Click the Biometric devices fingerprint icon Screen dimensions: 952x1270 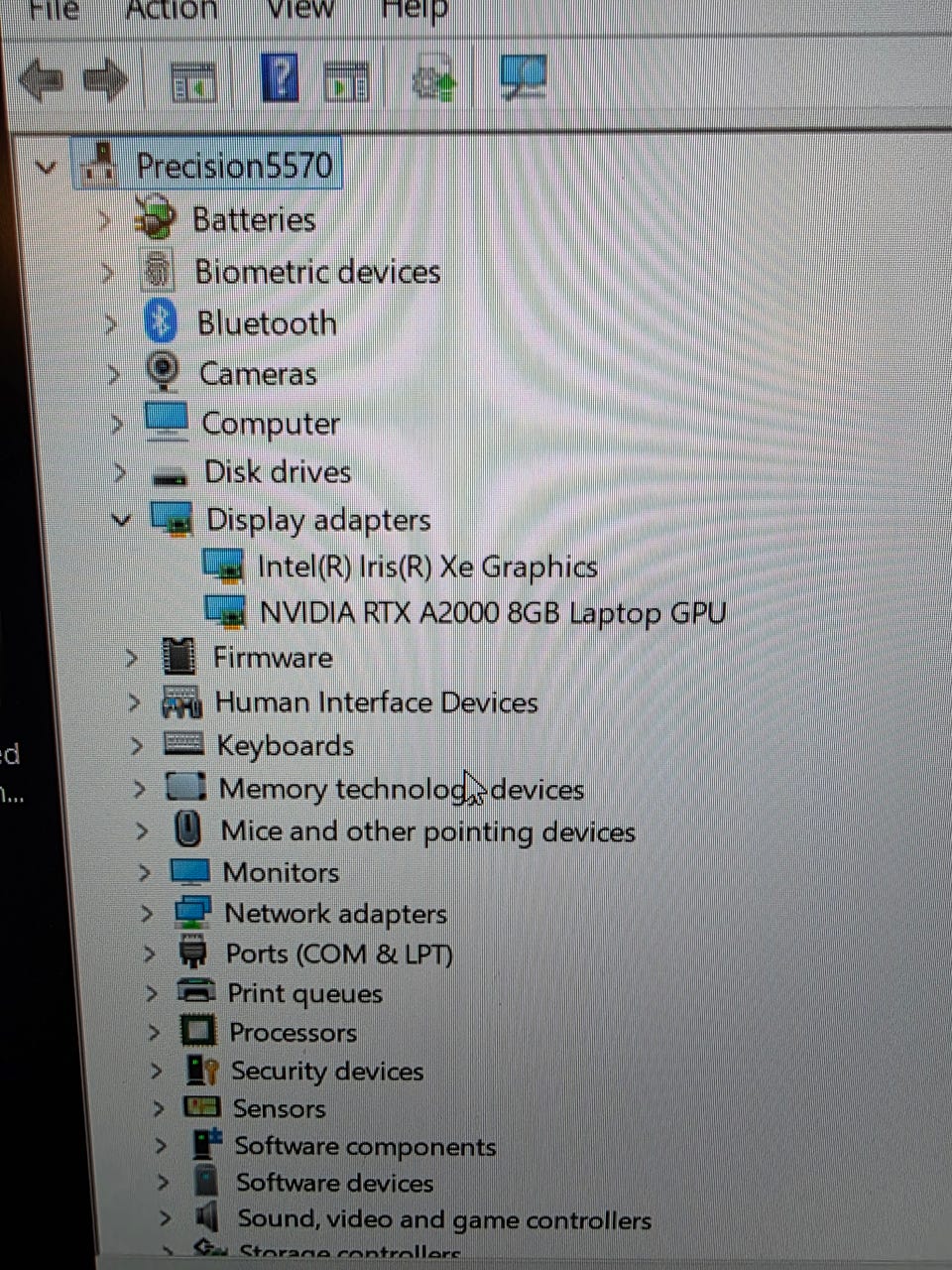tap(157, 271)
